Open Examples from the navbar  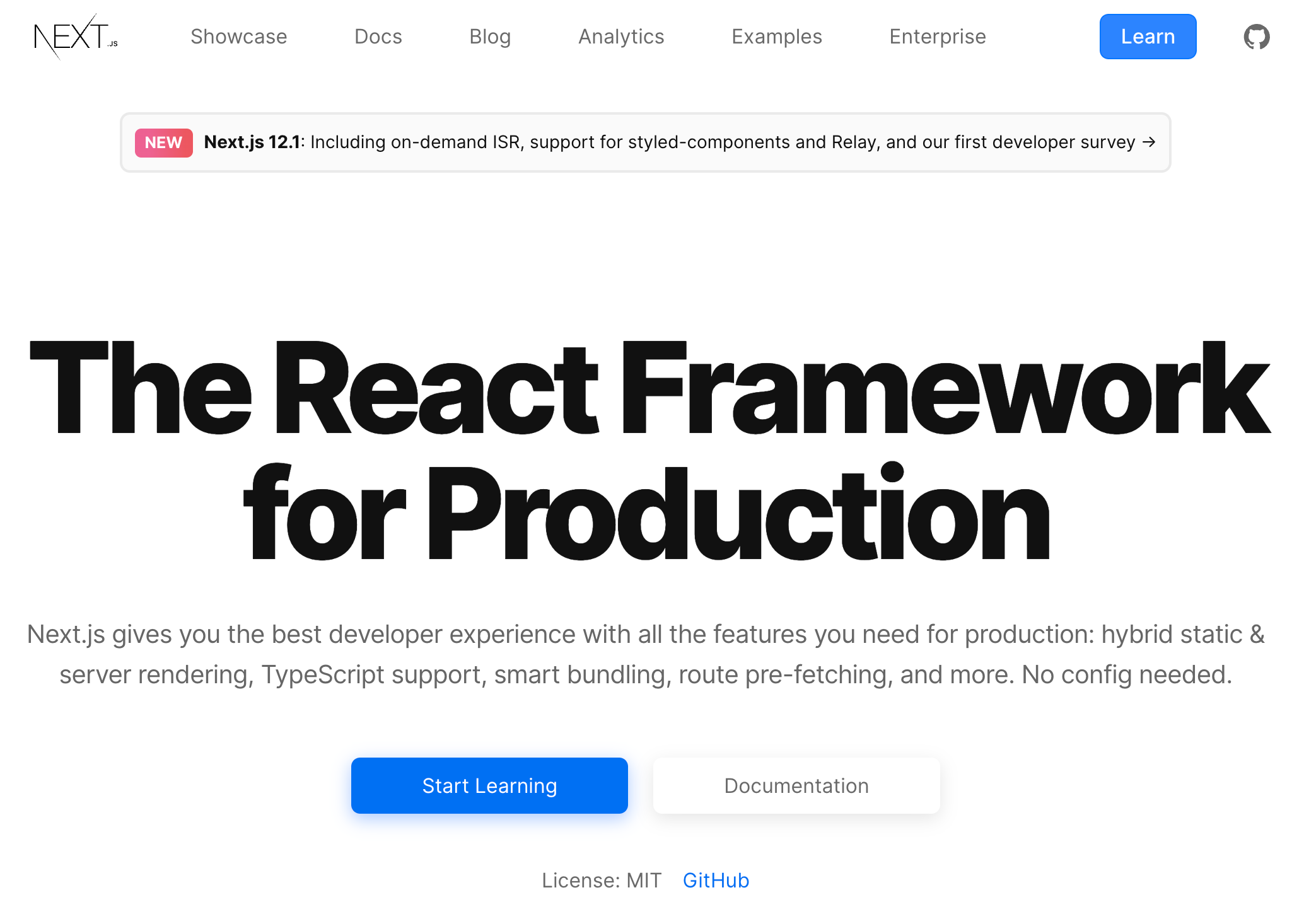point(776,37)
